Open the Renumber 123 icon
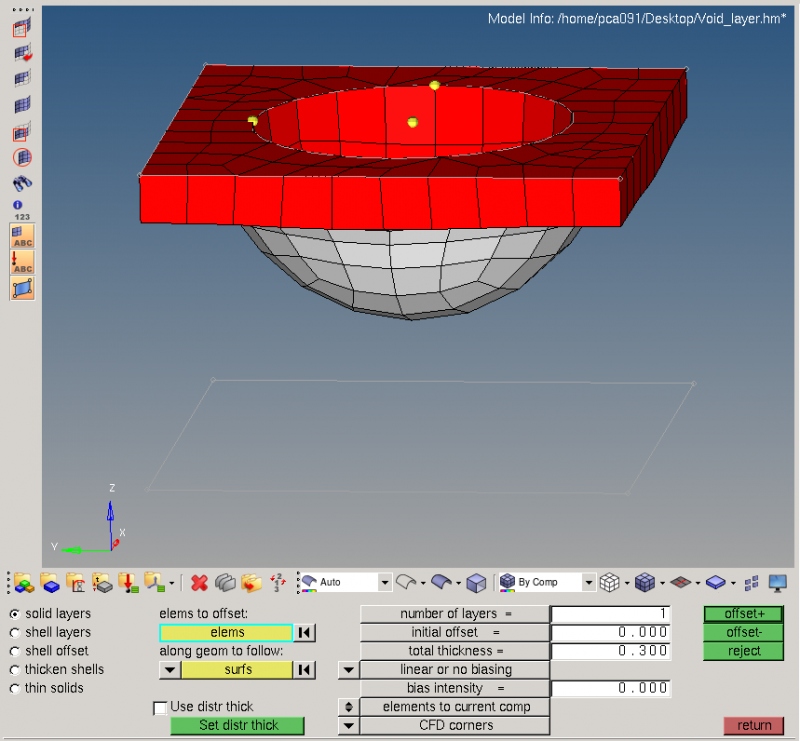This screenshot has height=741, width=800. point(277,583)
